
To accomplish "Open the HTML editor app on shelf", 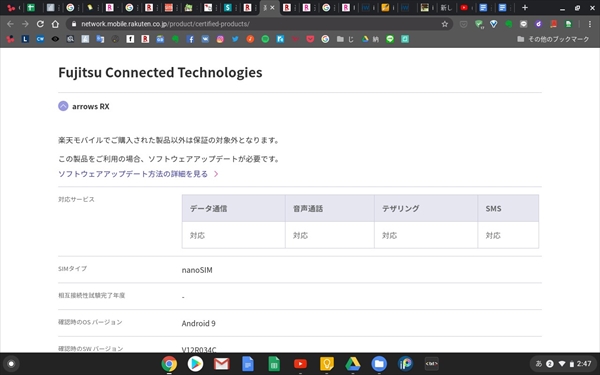I will click(432, 364).
